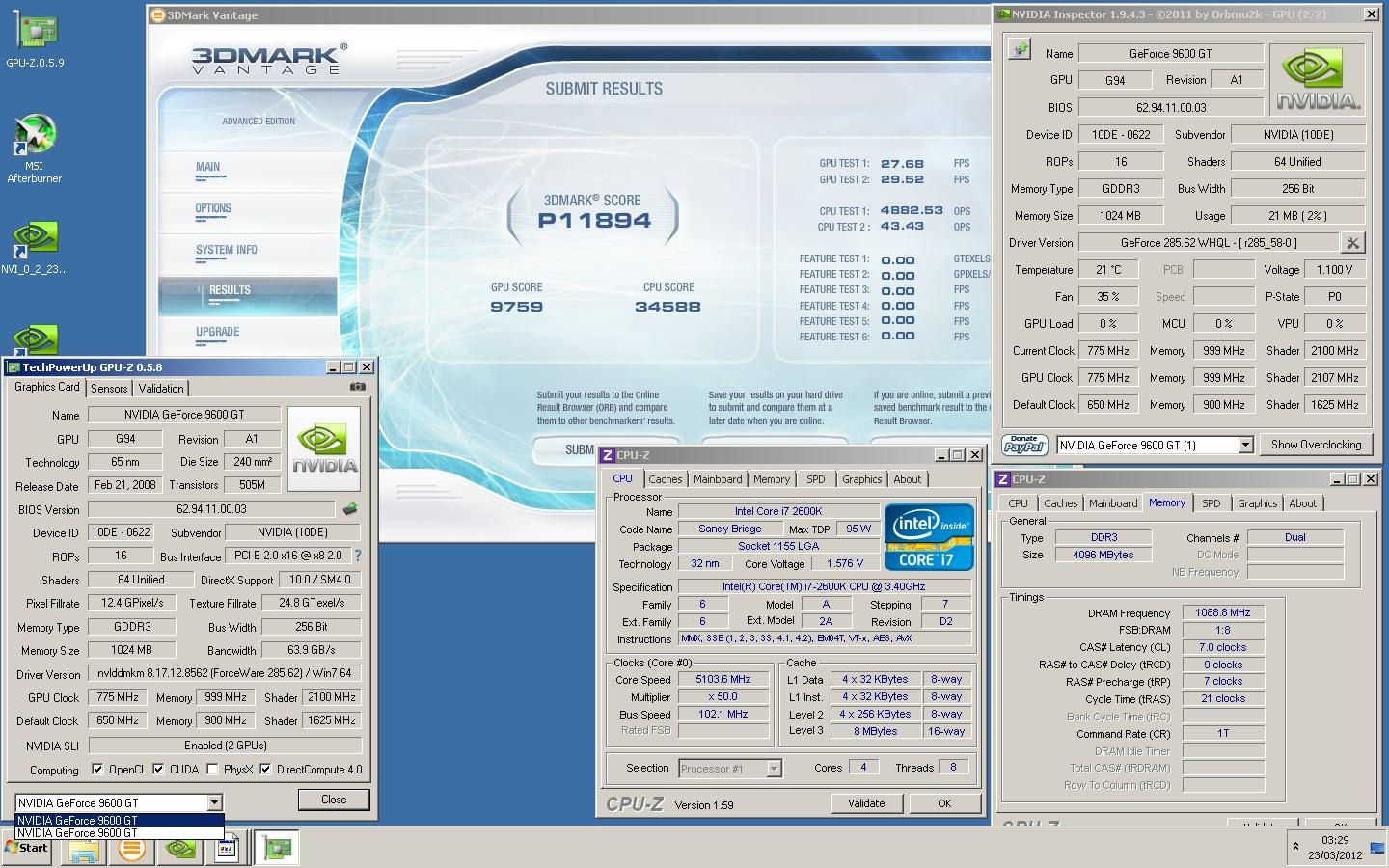Open Processor #1 selection dropdown in CPU-Z
The width and height of the screenshot is (1389, 868).
[774, 769]
